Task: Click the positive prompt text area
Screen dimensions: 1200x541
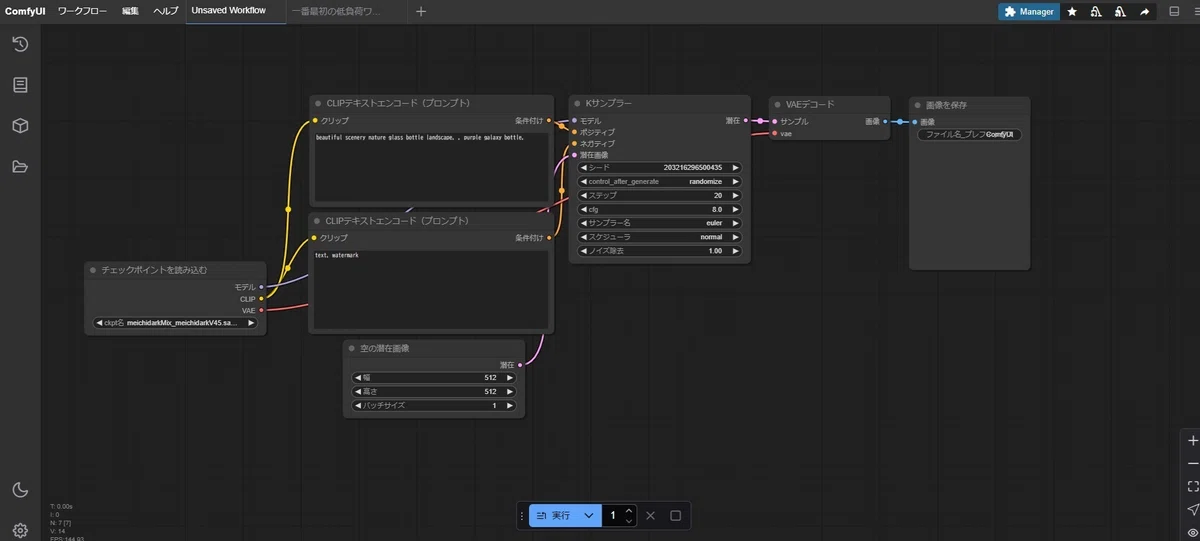Action: (431, 167)
